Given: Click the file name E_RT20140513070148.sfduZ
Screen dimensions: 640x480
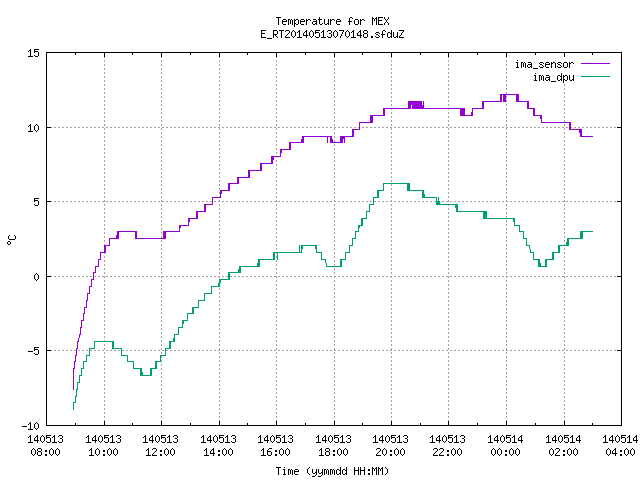Looking at the screenshot, I should [332, 34].
